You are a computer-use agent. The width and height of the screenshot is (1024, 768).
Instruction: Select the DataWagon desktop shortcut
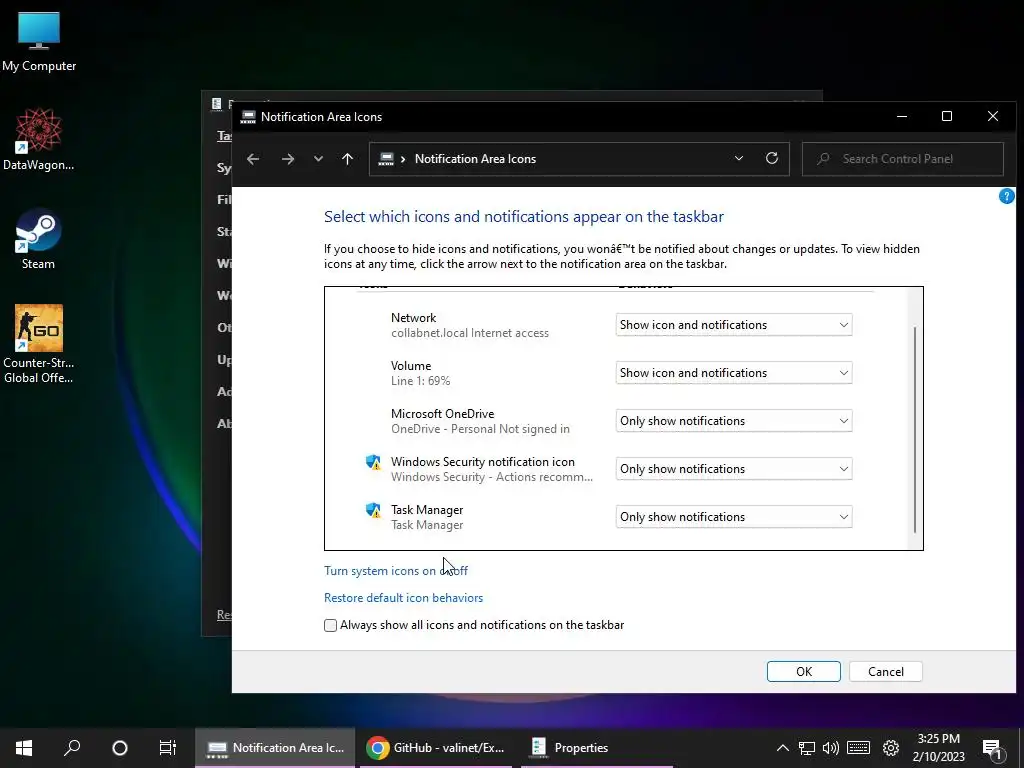39,140
